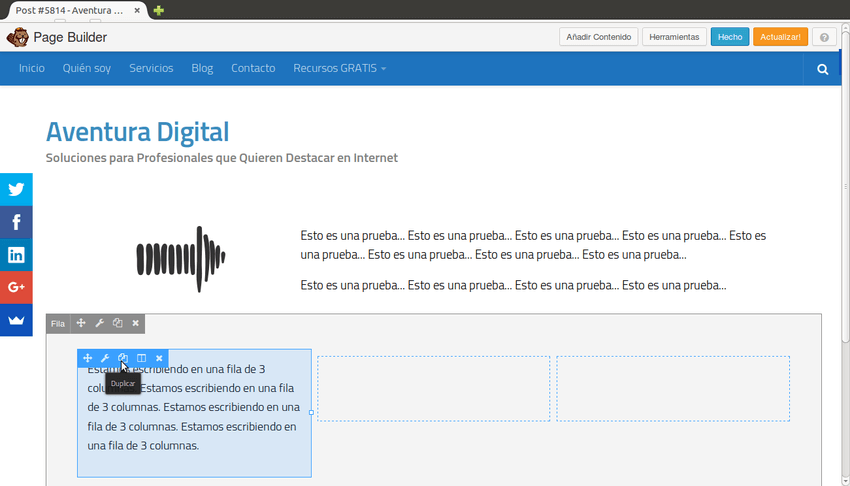The image size is (850, 486).
Task: Expand the Recursos GRATIS dropdown menu
Action: 339,69
